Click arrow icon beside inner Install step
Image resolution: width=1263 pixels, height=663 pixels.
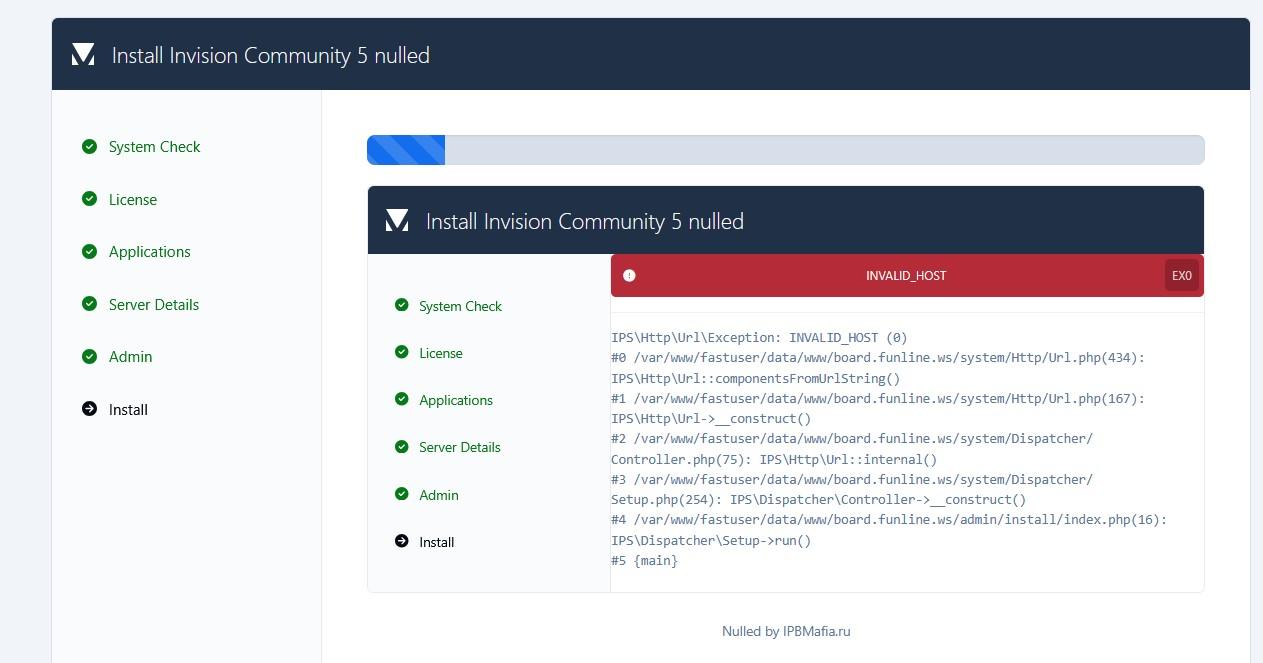coord(402,541)
